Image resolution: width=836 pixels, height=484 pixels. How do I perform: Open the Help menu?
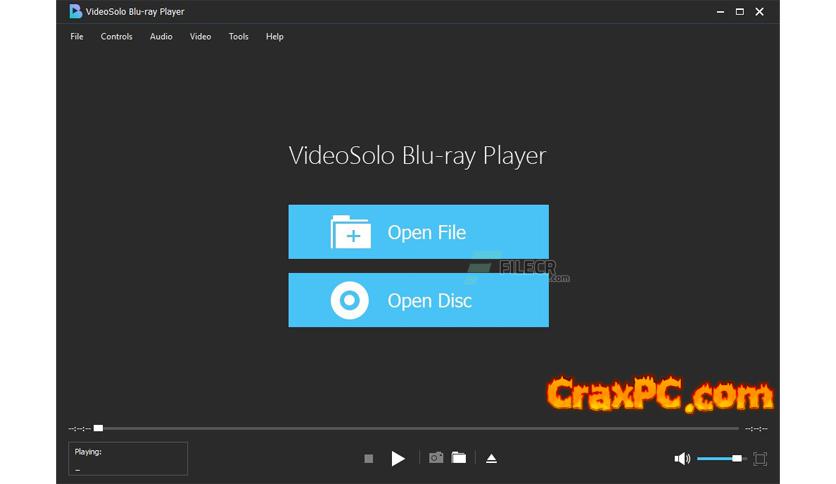click(274, 37)
